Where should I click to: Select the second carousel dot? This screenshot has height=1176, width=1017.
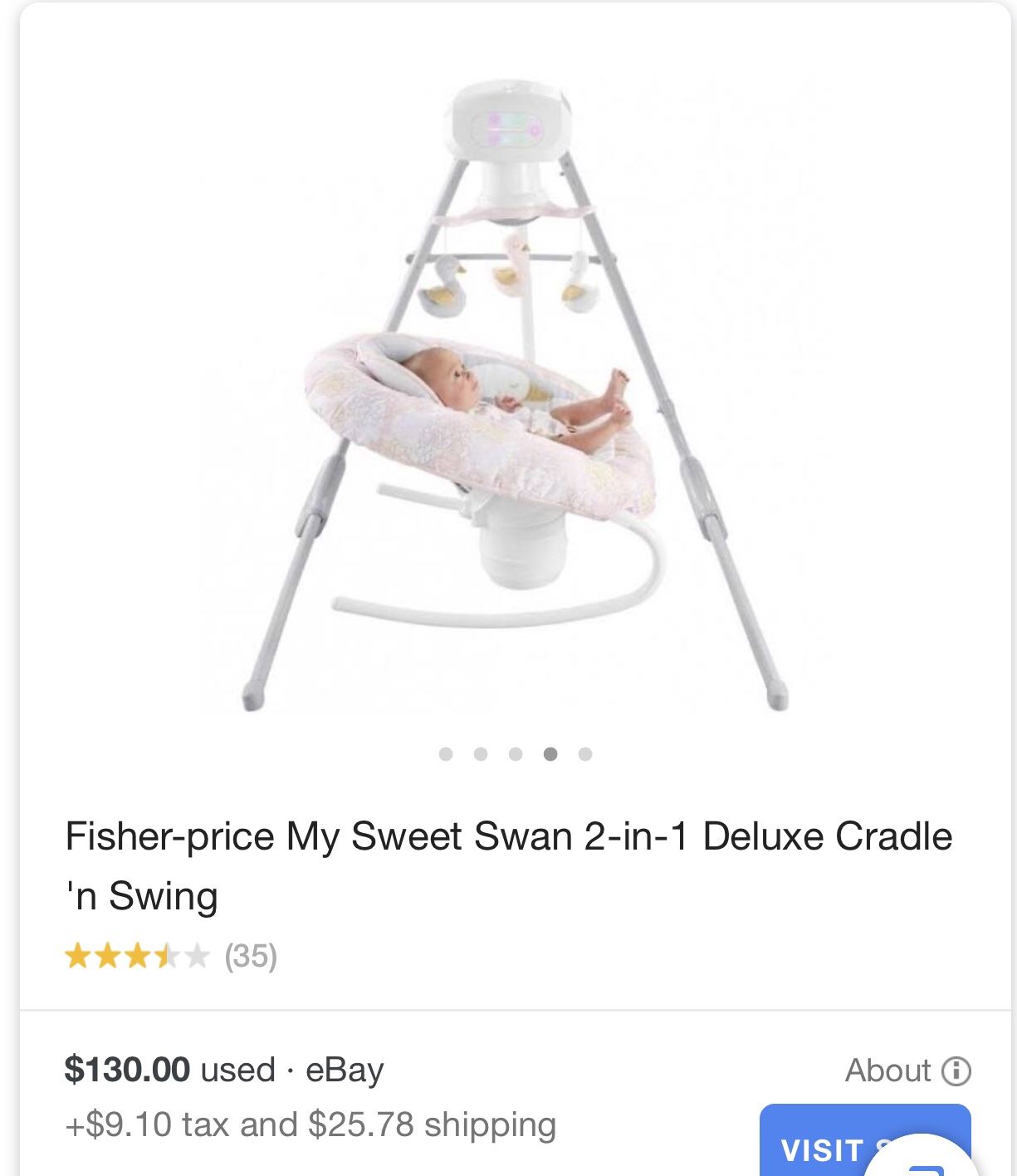[x=481, y=754]
